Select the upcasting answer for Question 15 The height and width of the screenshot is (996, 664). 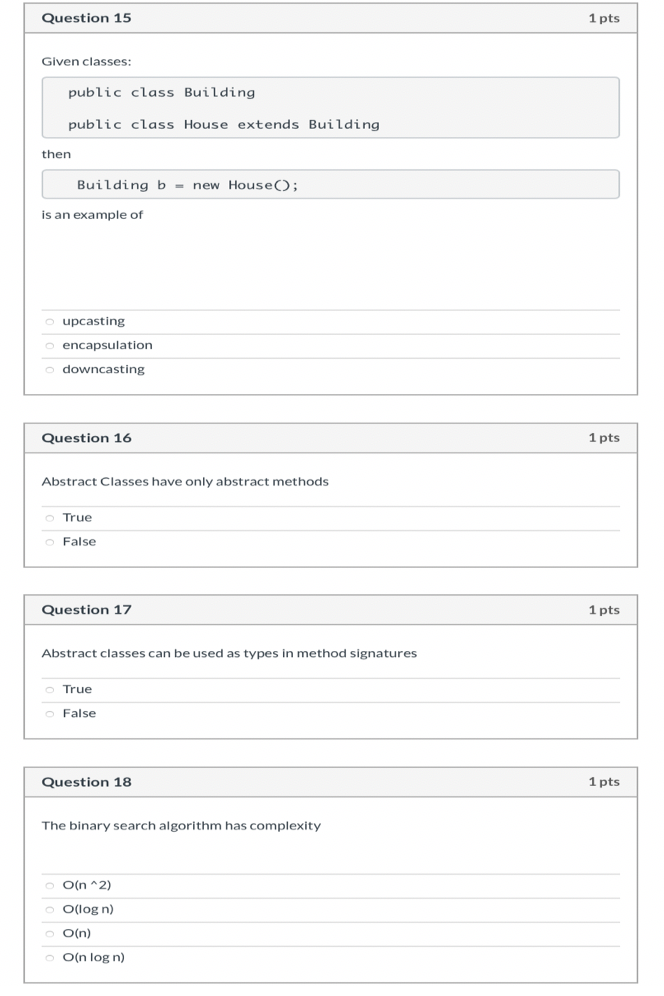click(49, 320)
